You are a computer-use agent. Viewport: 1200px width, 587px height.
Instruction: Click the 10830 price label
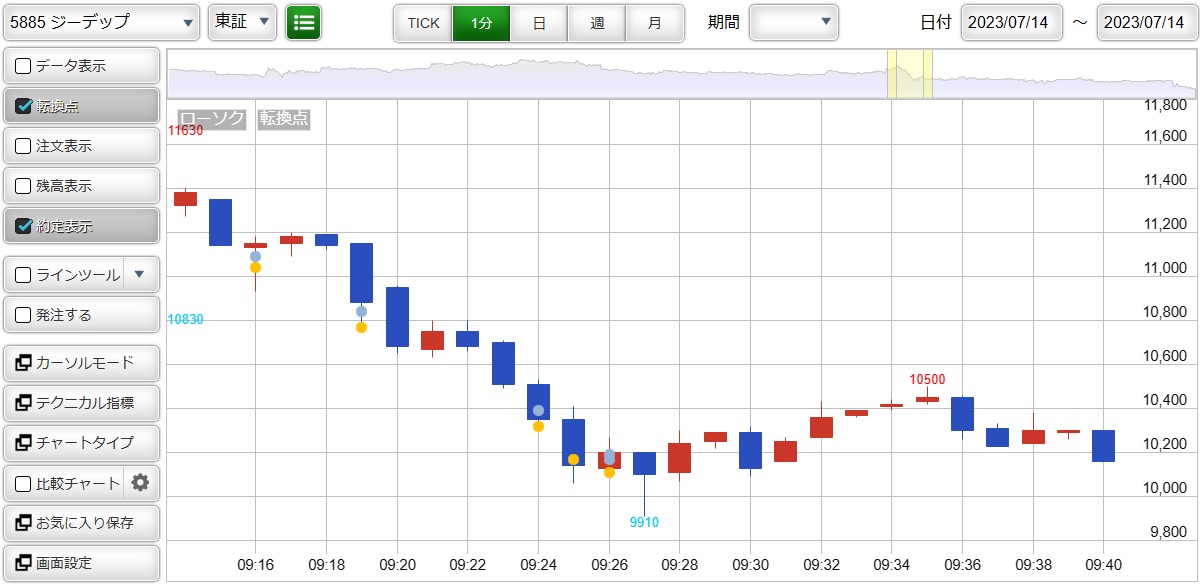[185, 319]
